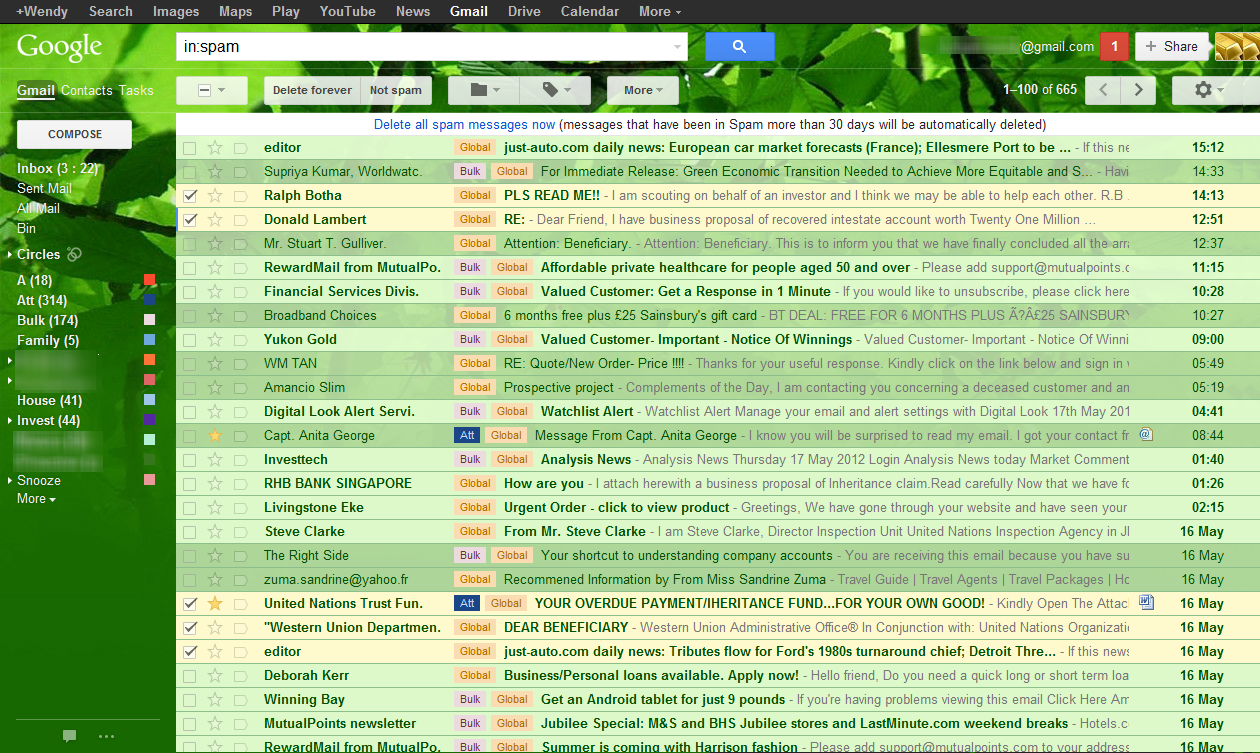The height and width of the screenshot is (753, 1260).
Task: Uncheck the United Nations Trust Fun. checkbox
Action: [x=190, y=603]
